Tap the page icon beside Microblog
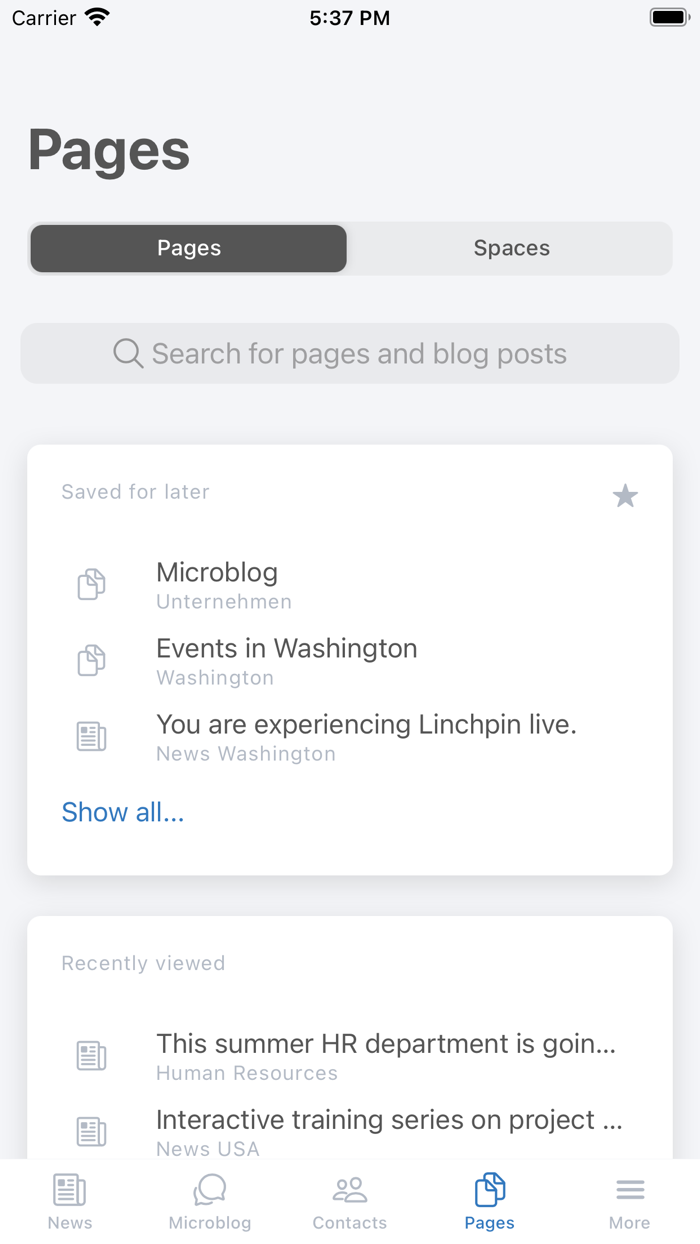700x1244 pixels. (x=91, y=584)
